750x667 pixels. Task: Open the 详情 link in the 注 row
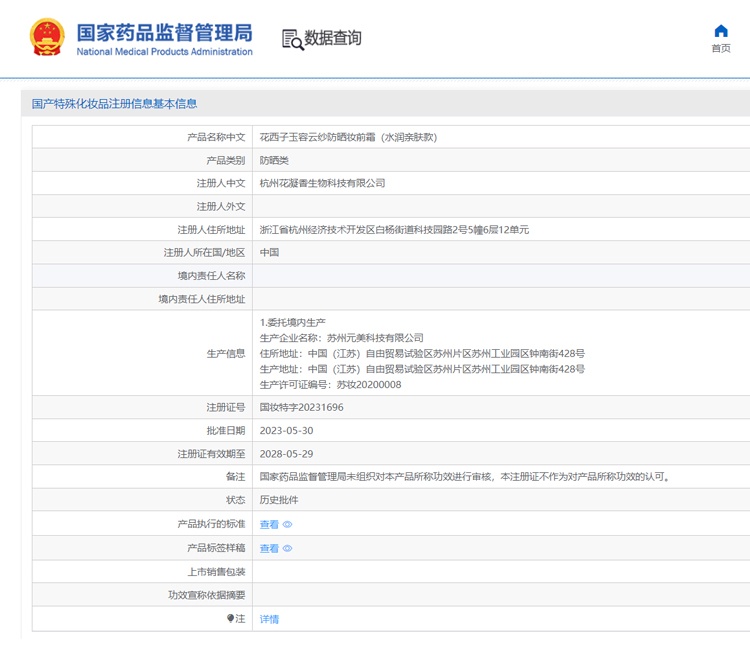(x=269, y=619)
